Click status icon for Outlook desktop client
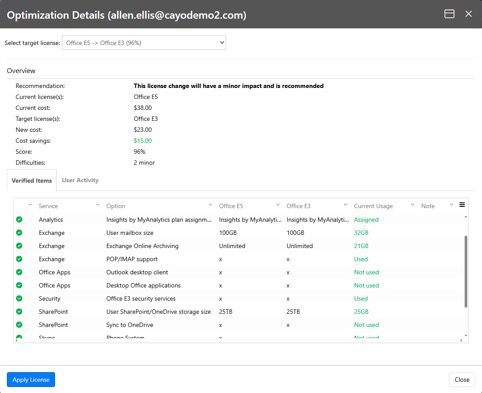The width and height of the screenshot is (482, 393). coord(19,272)
